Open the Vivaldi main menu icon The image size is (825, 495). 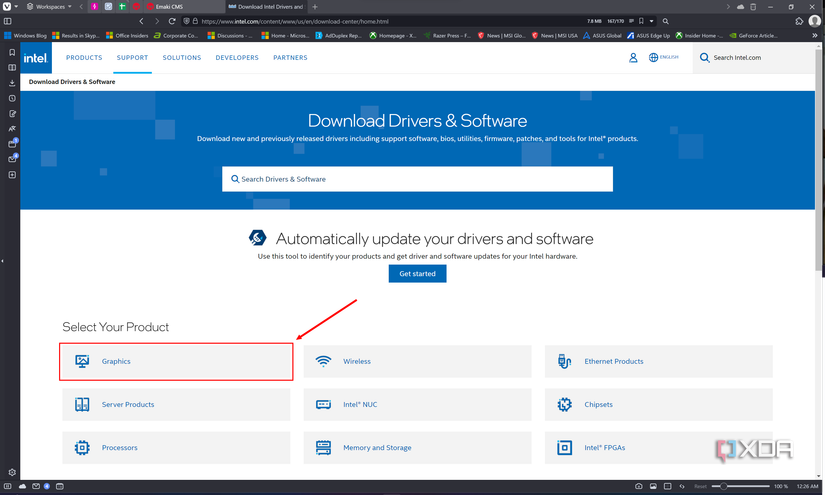coord(7,6)
